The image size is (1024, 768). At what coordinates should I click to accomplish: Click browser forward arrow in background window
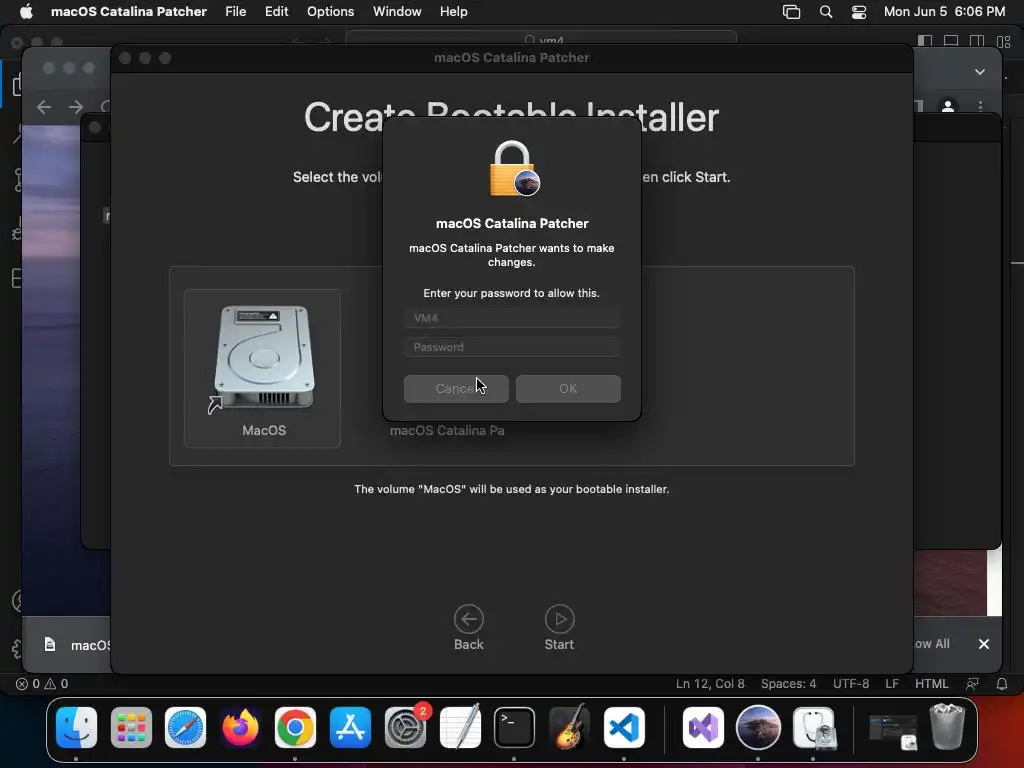pos(76,106)
